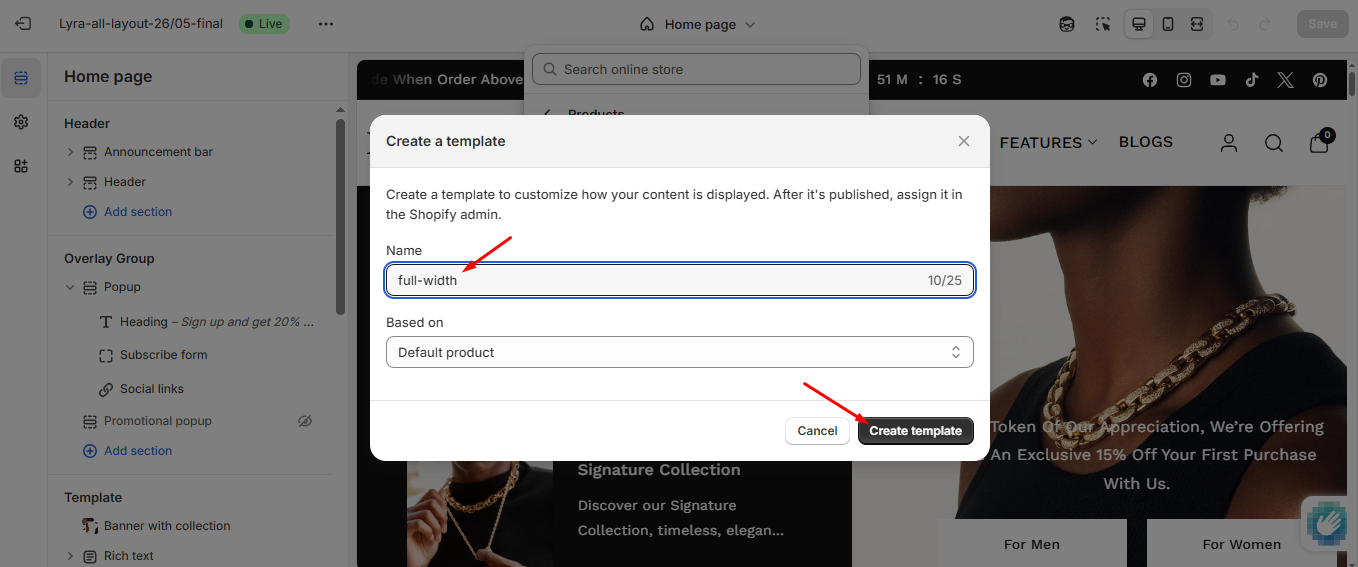Open the Home page template selector
Screen dimensions: 1358x567
(698, 24)
